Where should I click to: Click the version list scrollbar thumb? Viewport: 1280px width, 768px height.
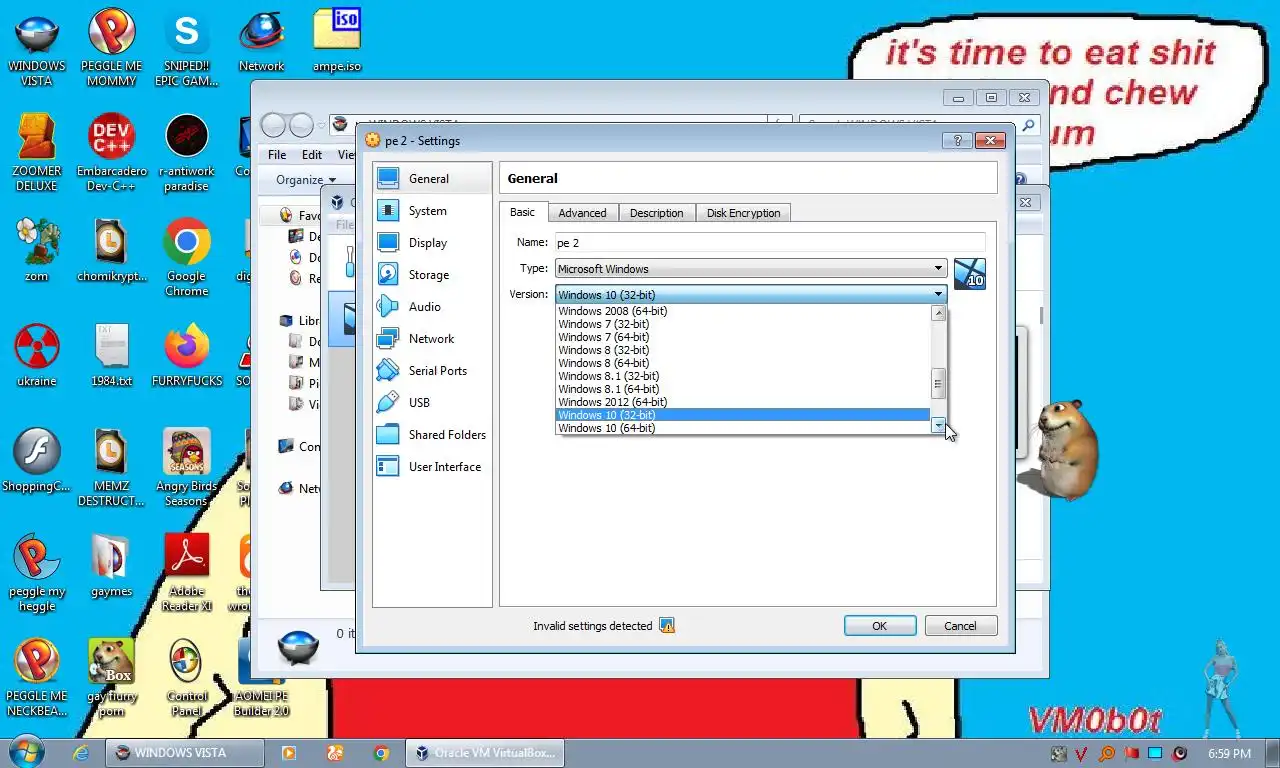[938, 383]
